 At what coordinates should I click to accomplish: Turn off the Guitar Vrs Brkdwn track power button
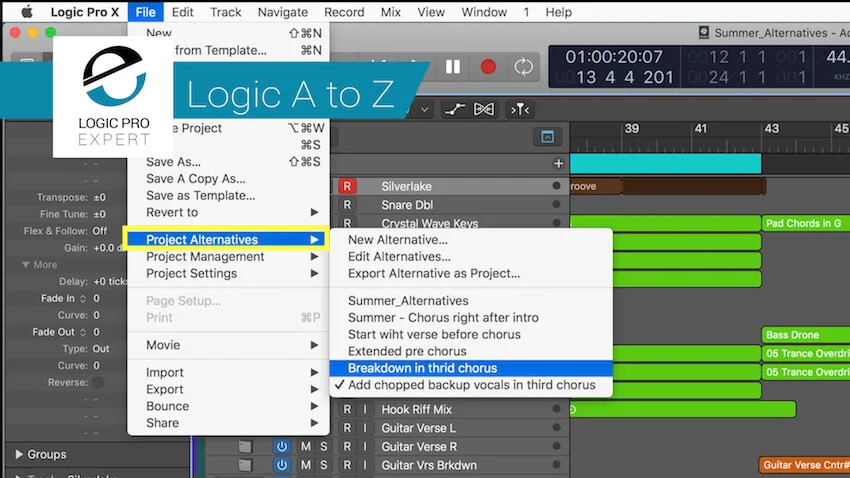coord(281,465)
